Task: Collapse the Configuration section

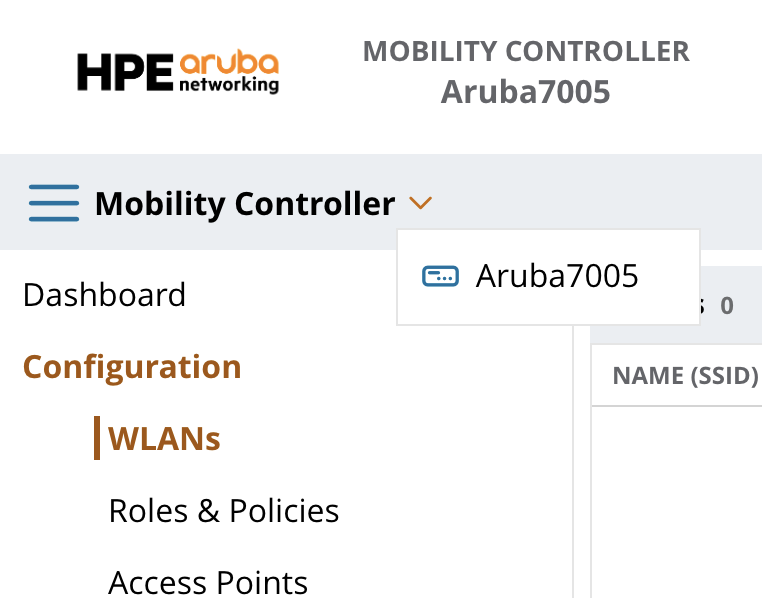Action: pos(132,367)
